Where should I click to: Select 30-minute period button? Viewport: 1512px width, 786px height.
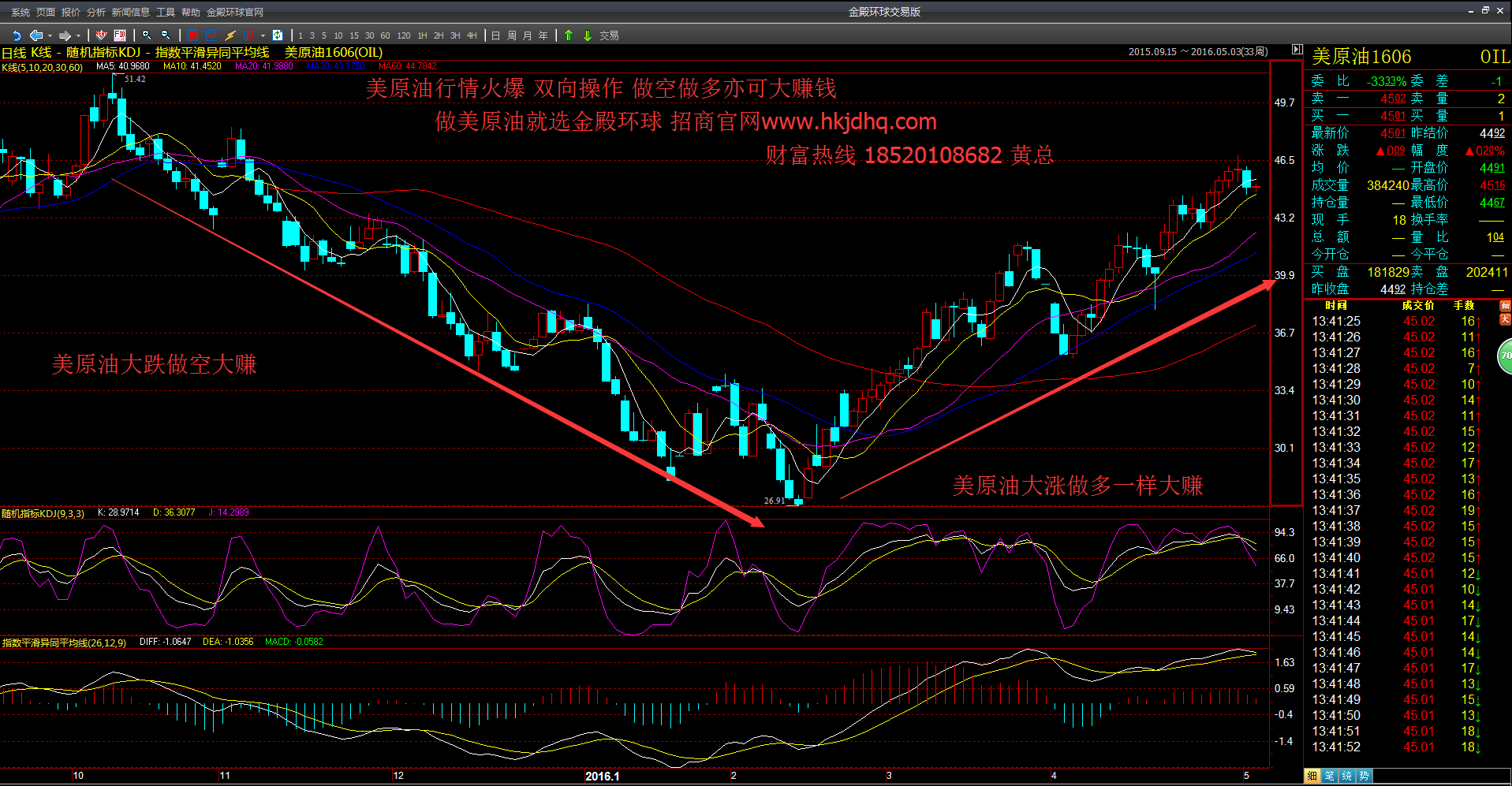[x=369, y=35]
